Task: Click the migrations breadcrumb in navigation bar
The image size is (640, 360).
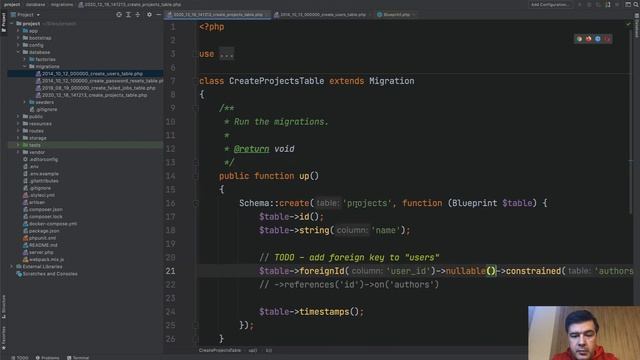Action: coord(62,4)
